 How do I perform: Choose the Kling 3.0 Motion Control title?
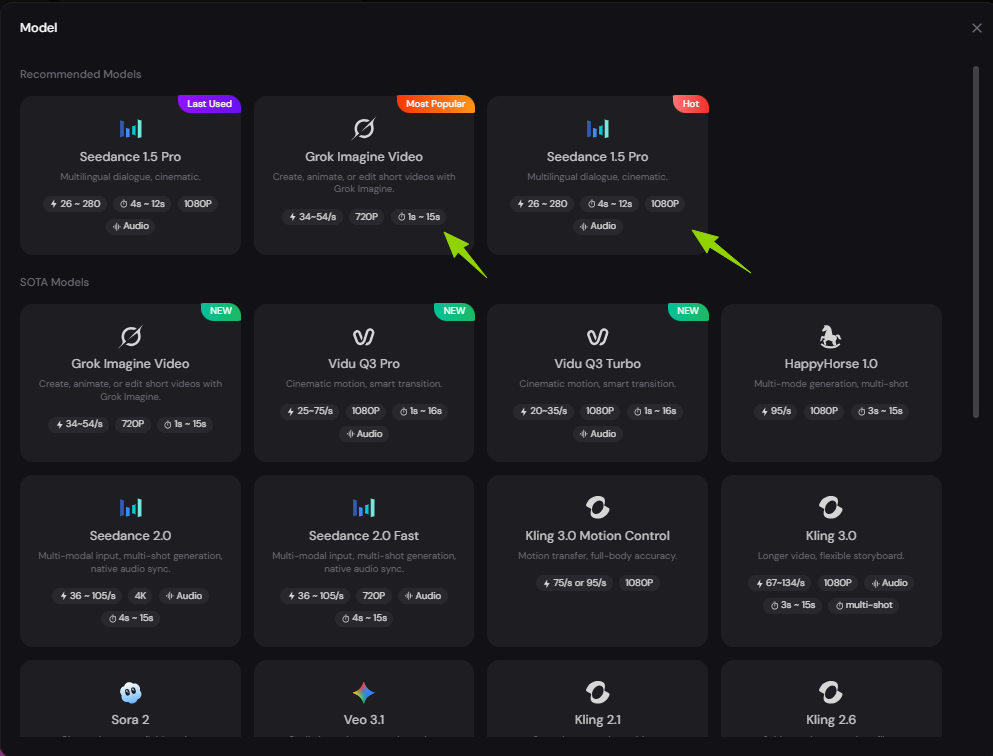point(597,536)
